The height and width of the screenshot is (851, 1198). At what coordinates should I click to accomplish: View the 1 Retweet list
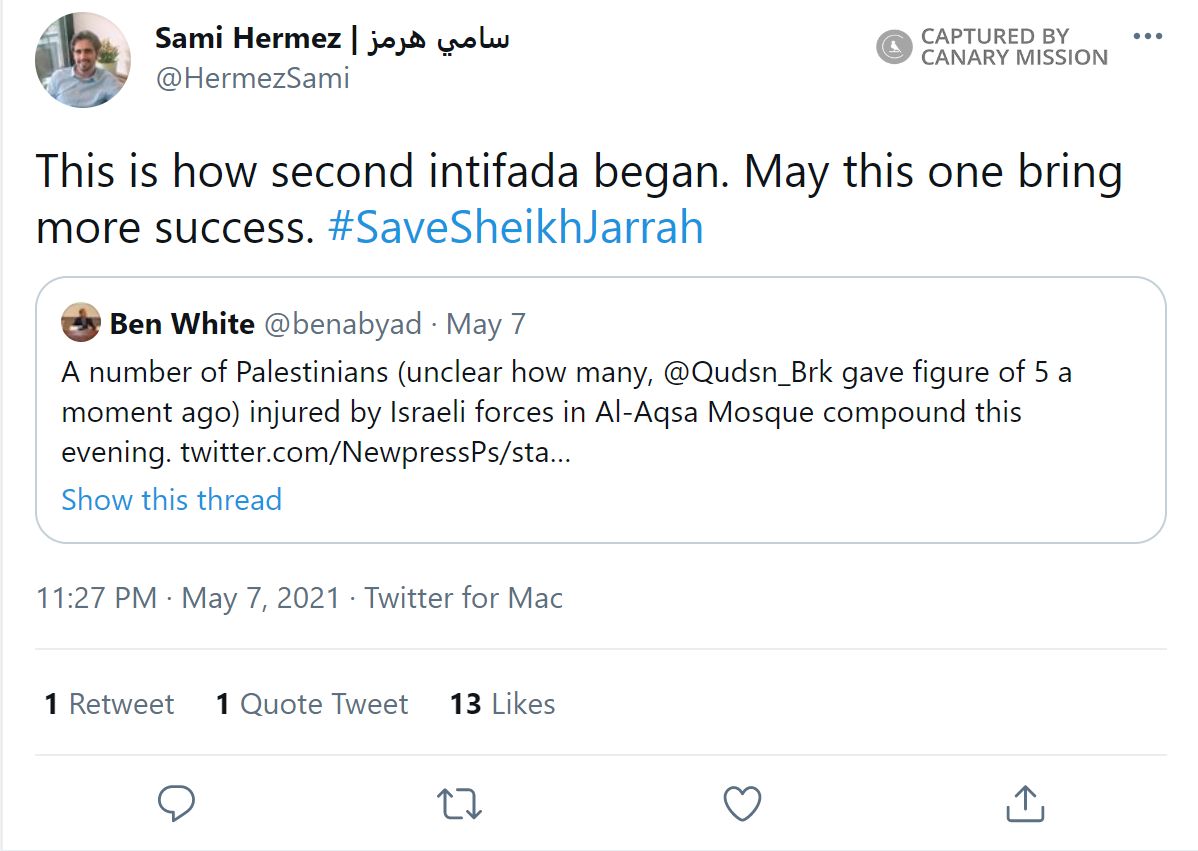(109, 704)
